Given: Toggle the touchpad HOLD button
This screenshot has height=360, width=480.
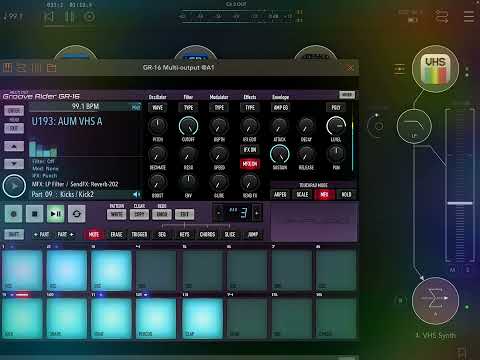Looking at the screenshot, I should pyautogui.click(x=346, y=195).
